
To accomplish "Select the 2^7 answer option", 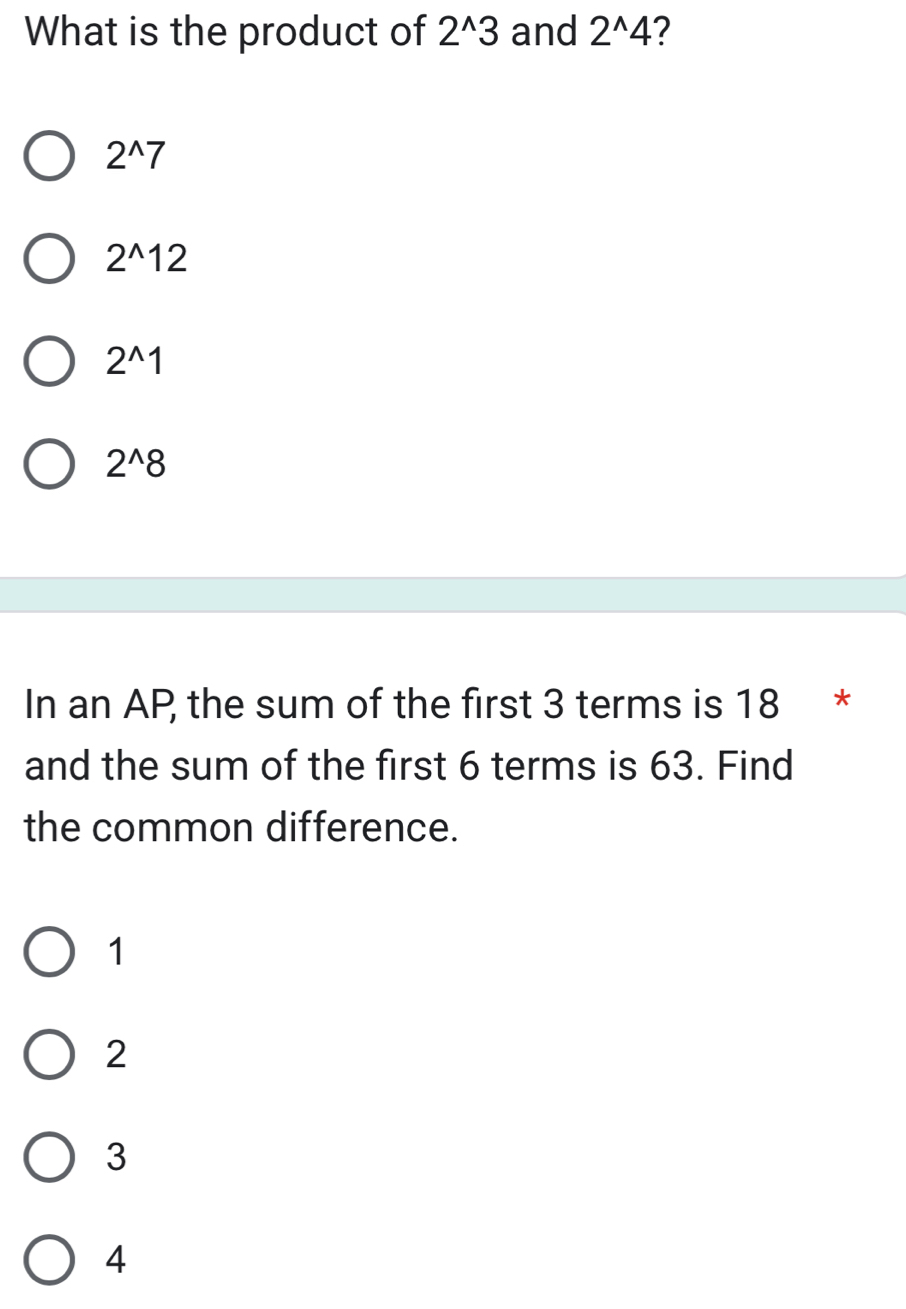I will (x=49, y=154).
